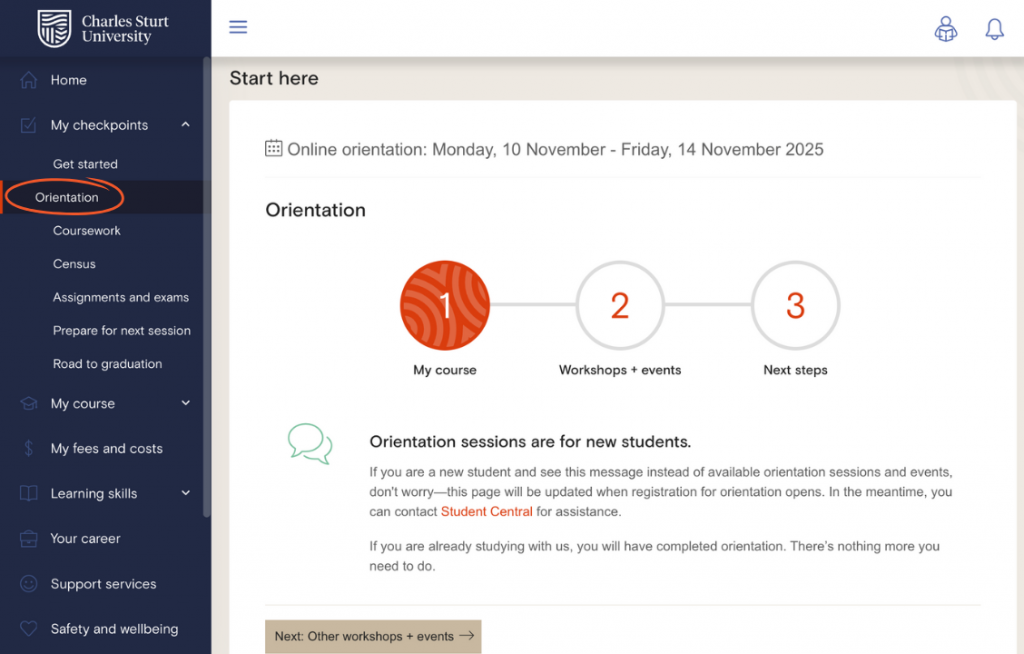The width and height of the screenshot is (1024, 654).
Task: Open the Coursework checkpoint
Action: point(87,231)
